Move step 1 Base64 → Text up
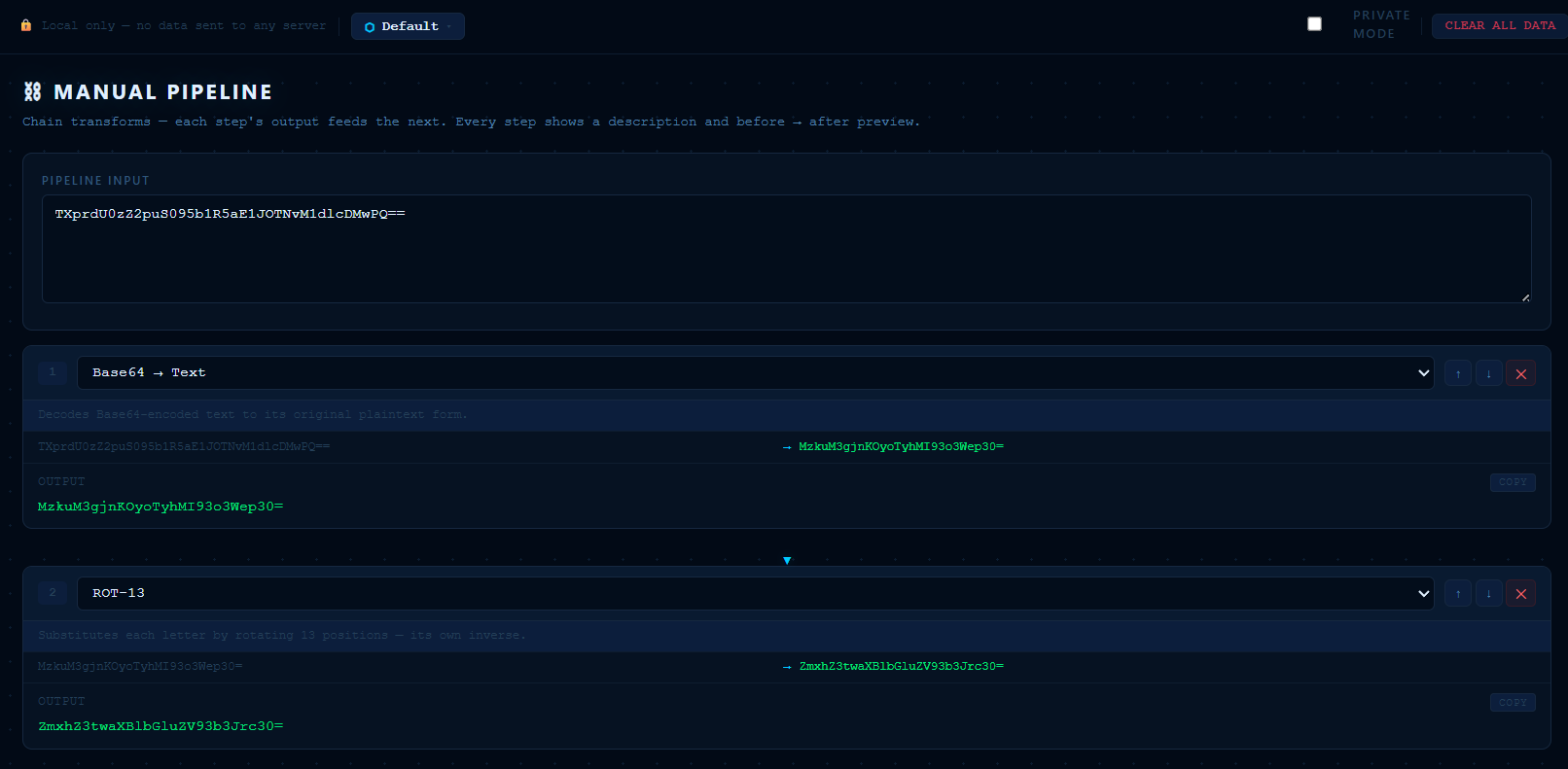 [x=1457, y=373]
